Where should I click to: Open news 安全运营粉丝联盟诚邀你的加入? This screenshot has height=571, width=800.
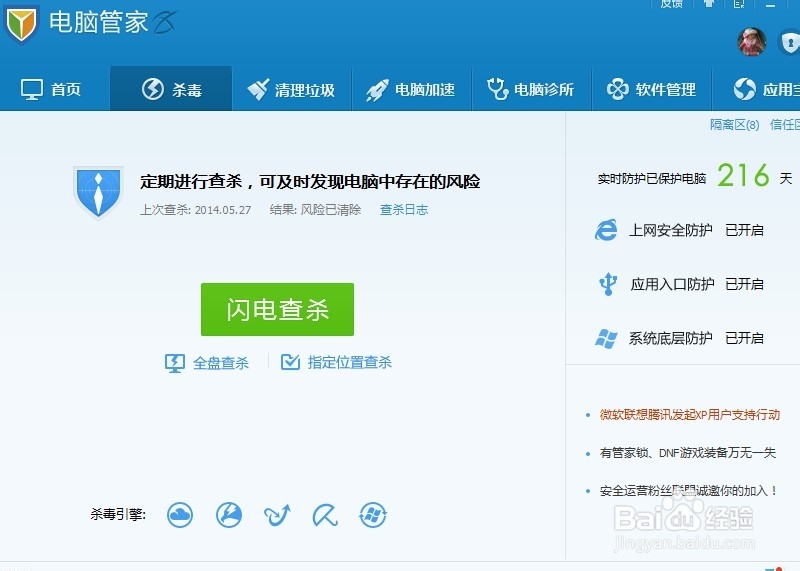pos(688,491)
